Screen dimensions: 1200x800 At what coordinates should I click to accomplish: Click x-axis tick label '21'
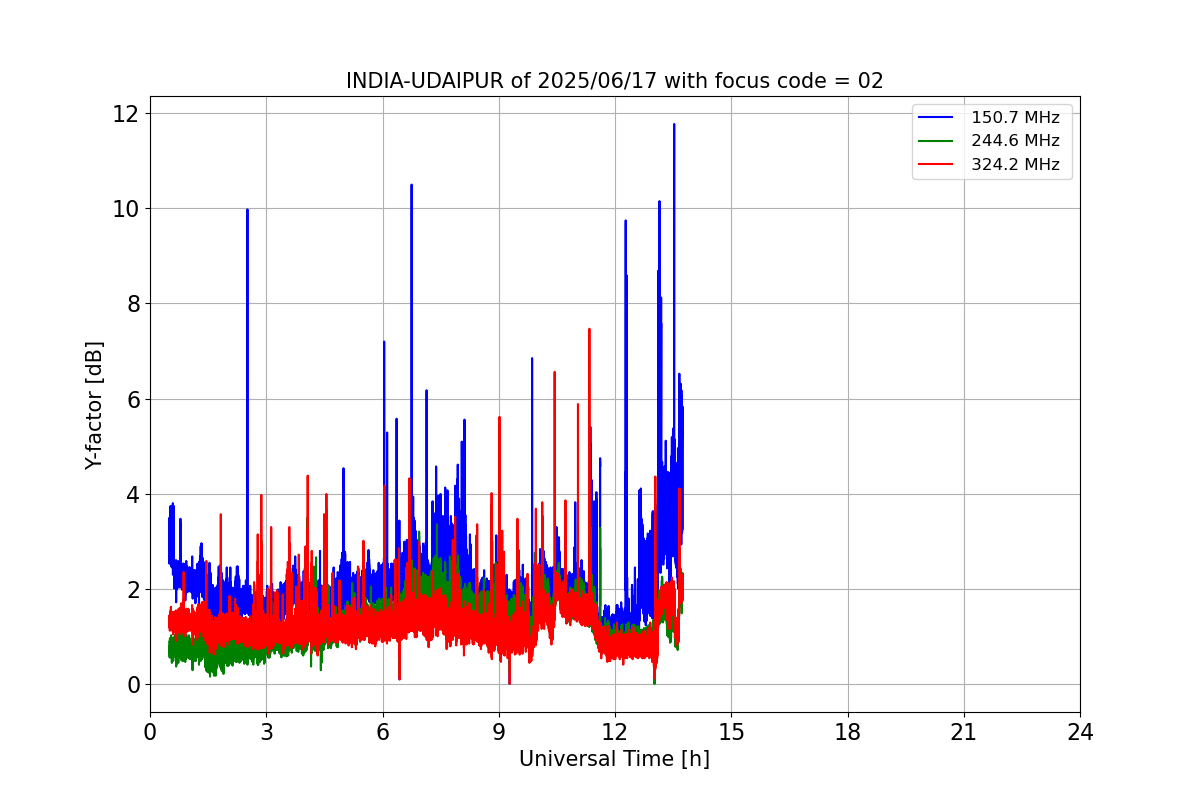point(964,732)
